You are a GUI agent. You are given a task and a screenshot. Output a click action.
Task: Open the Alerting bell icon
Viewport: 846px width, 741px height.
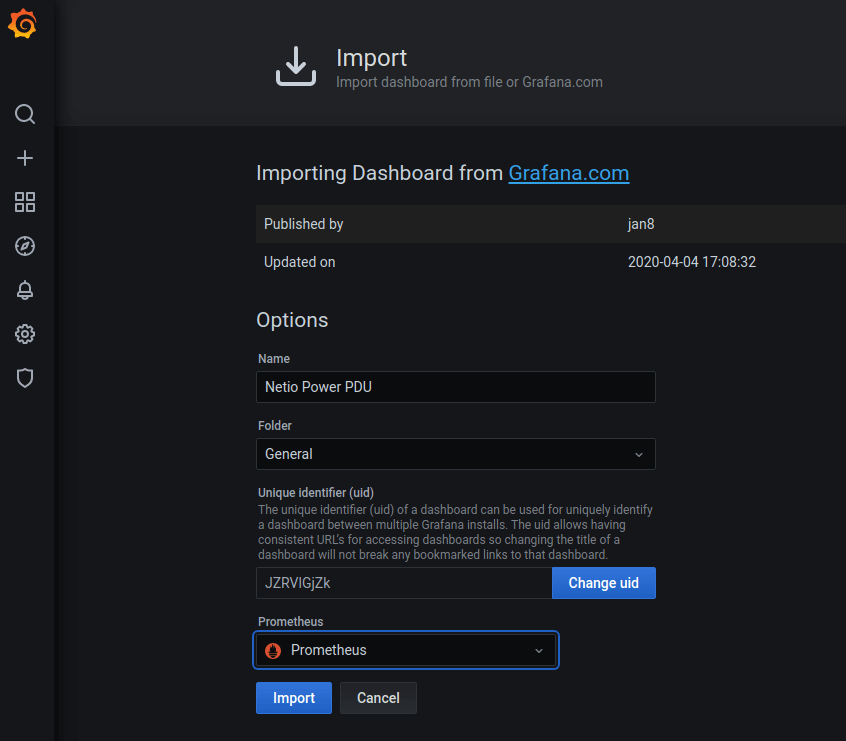pos(25,290)
